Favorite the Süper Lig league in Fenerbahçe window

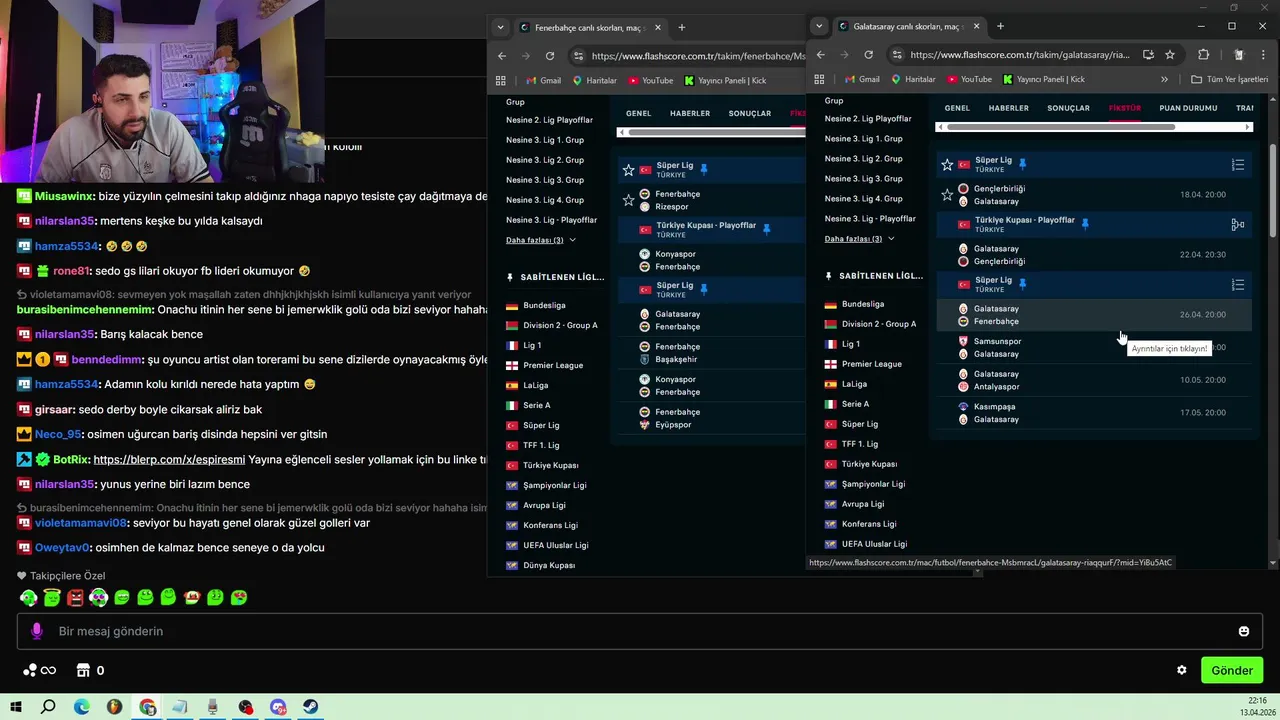click(628, 170)
